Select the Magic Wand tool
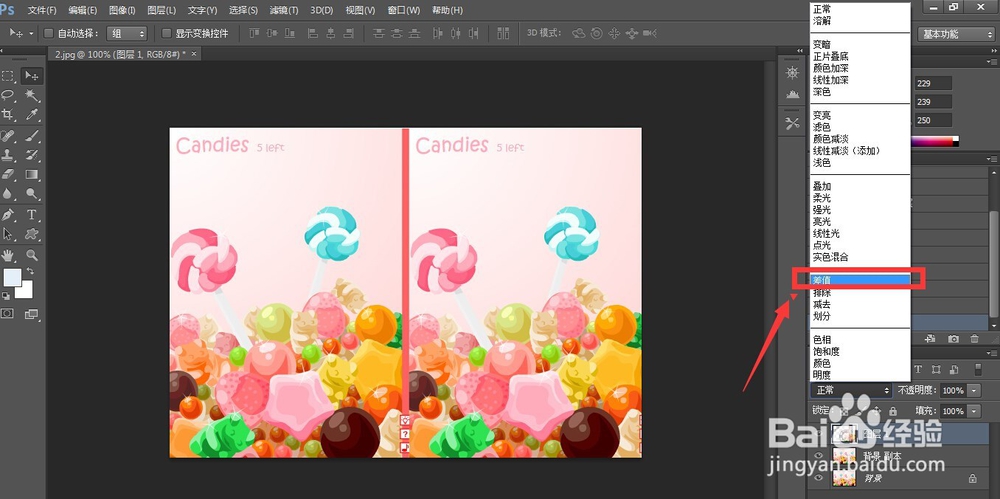The height and width of the screenshot is (499, 1000). (31, 96)
